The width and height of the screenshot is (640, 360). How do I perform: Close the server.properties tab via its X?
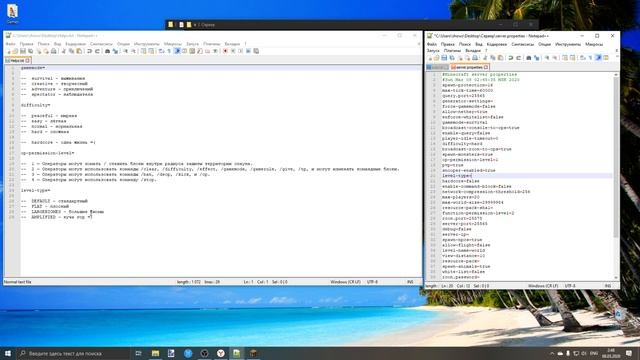coord(486,67)
